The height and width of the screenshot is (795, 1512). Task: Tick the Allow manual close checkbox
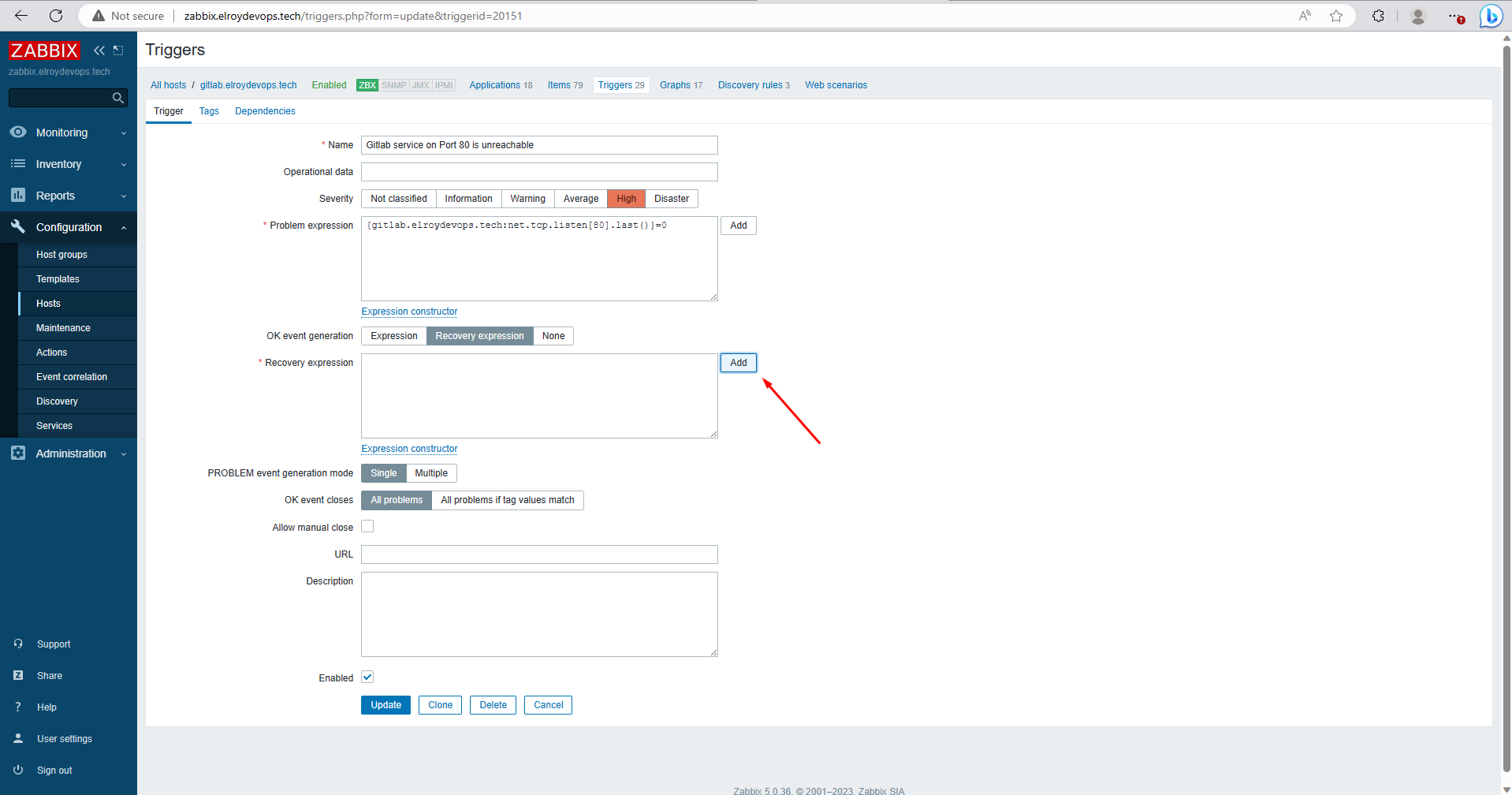click(x=367, y=526)
